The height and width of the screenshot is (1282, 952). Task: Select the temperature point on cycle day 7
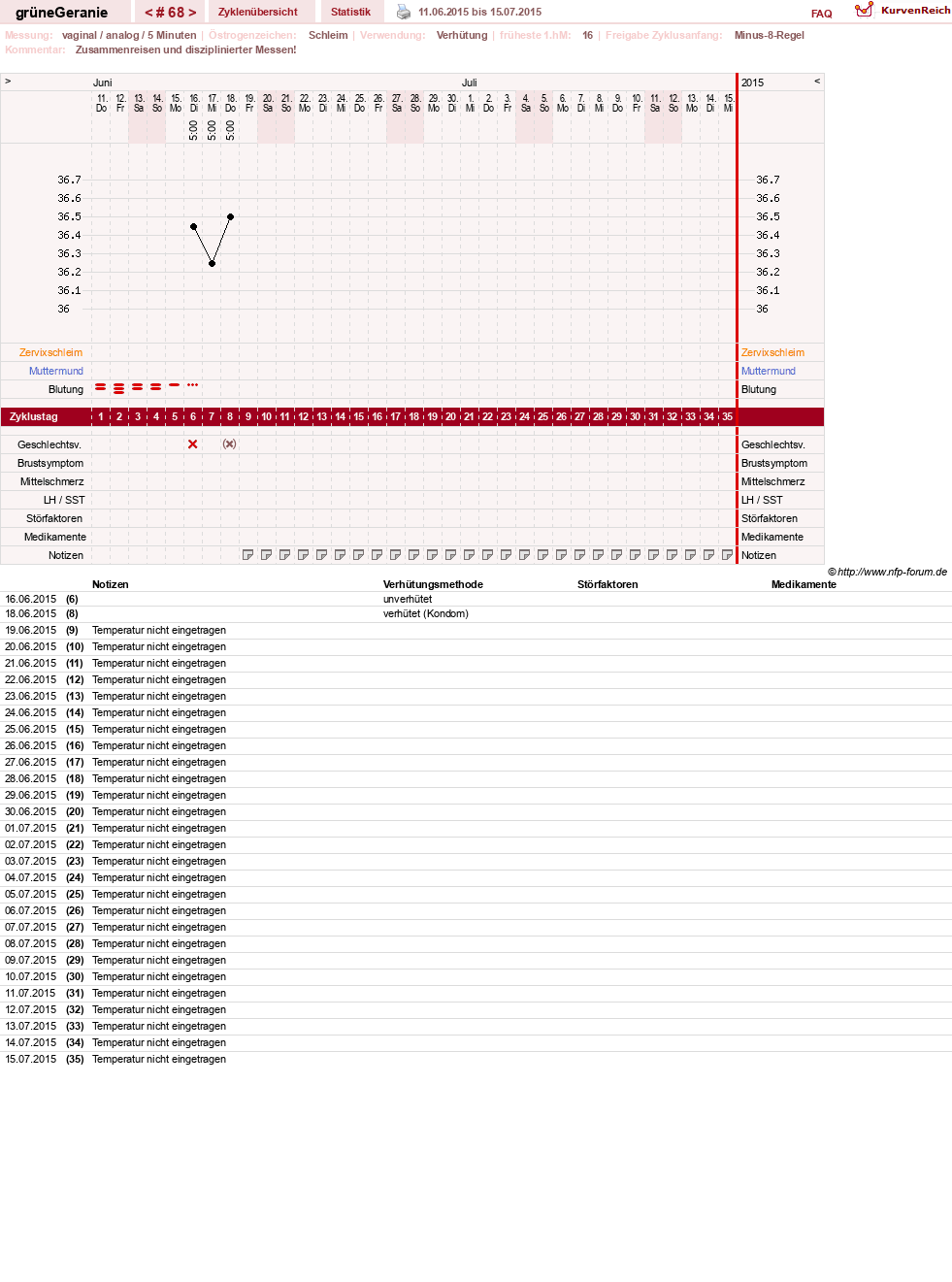[x=212, y=263]
